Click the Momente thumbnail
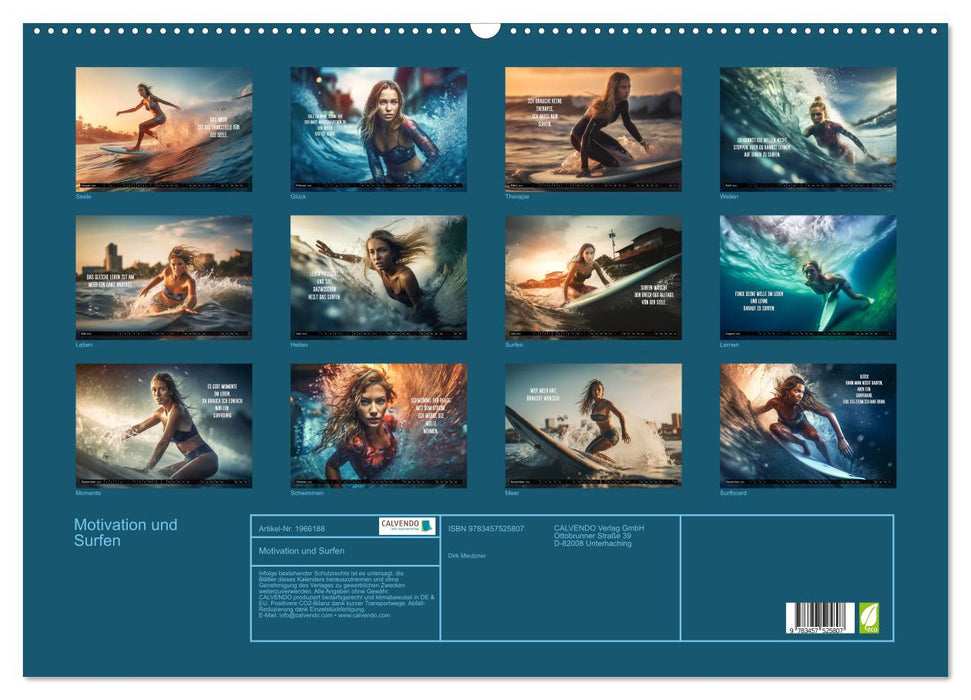This screenshot has height=700, width=971. click(x=164, y=426)
